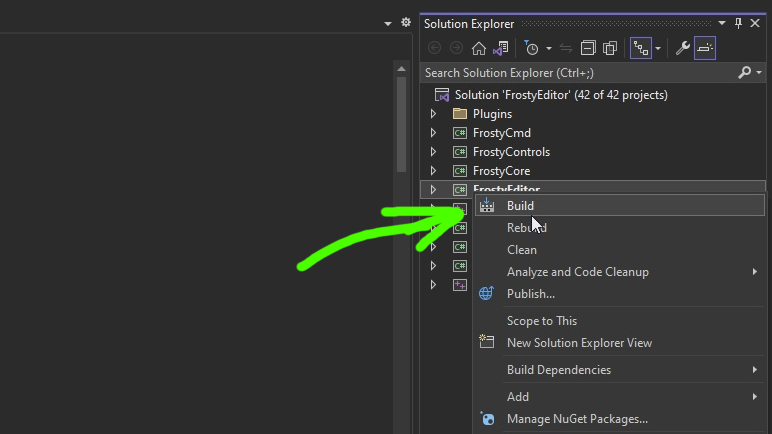Select the FrostyCmd C# project icon

tap(460, 133)
